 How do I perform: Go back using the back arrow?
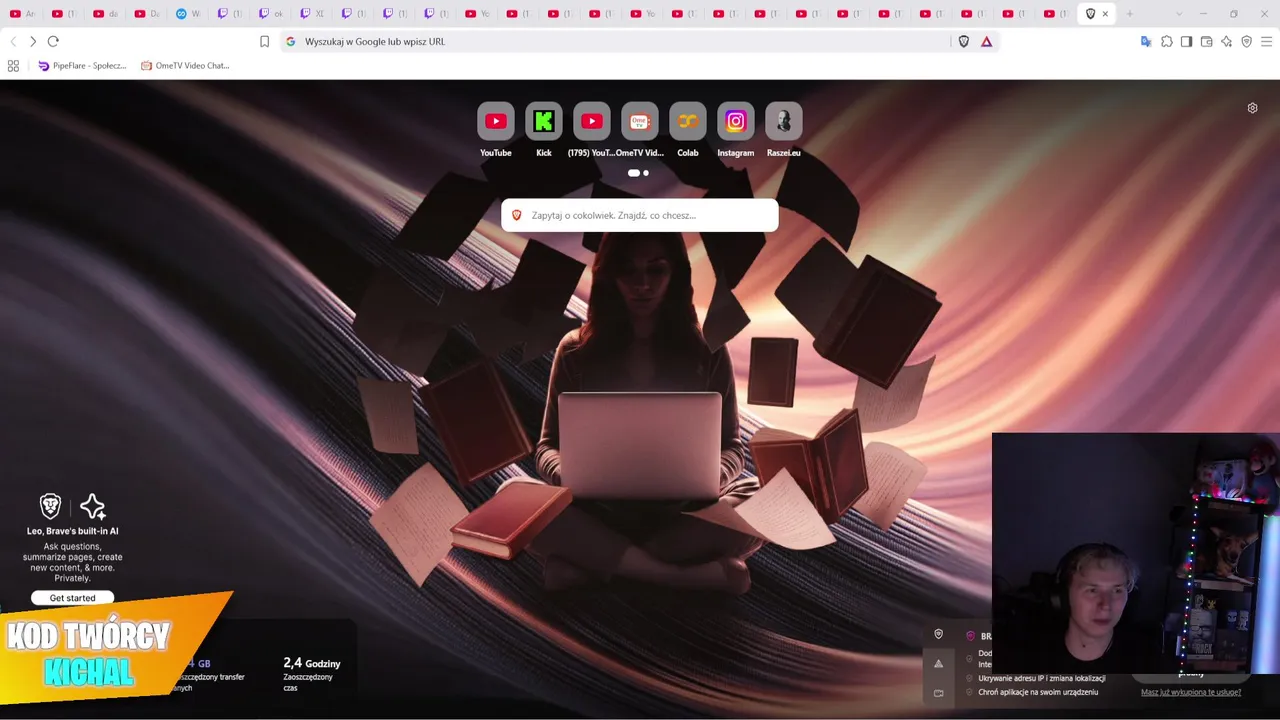13,41
